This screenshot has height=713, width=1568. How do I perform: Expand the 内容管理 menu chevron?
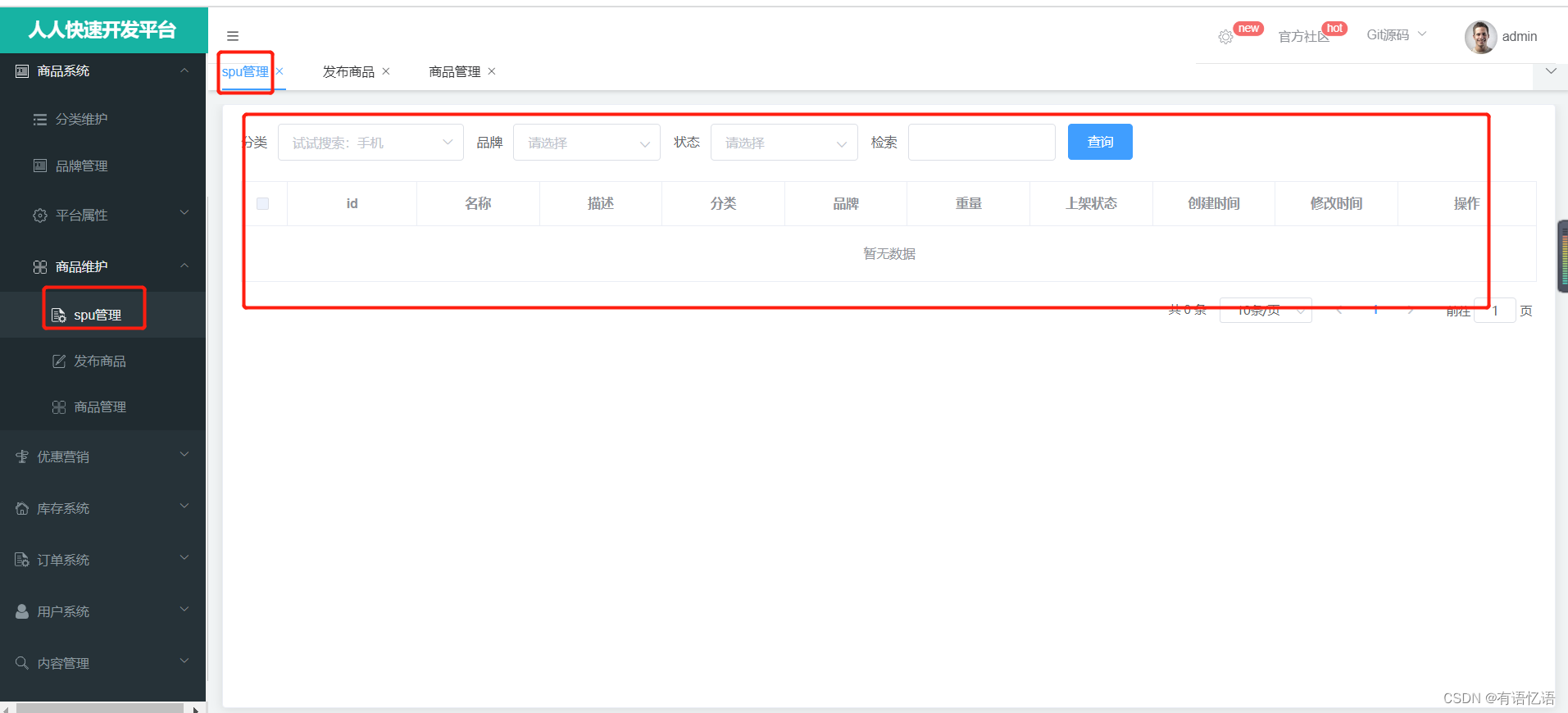(x=184, y=661)
